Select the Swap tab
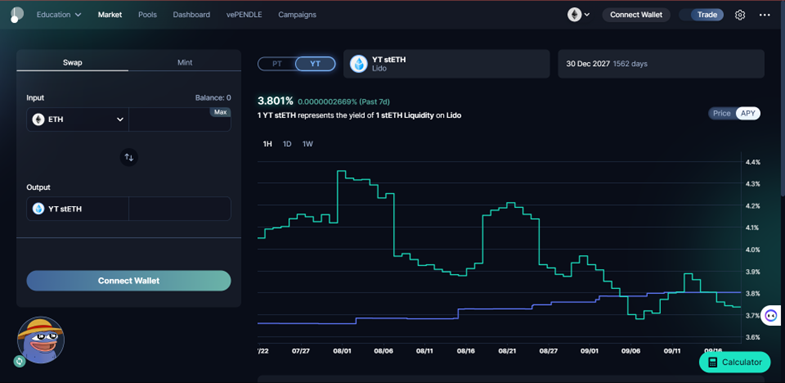 pos(73,63)
